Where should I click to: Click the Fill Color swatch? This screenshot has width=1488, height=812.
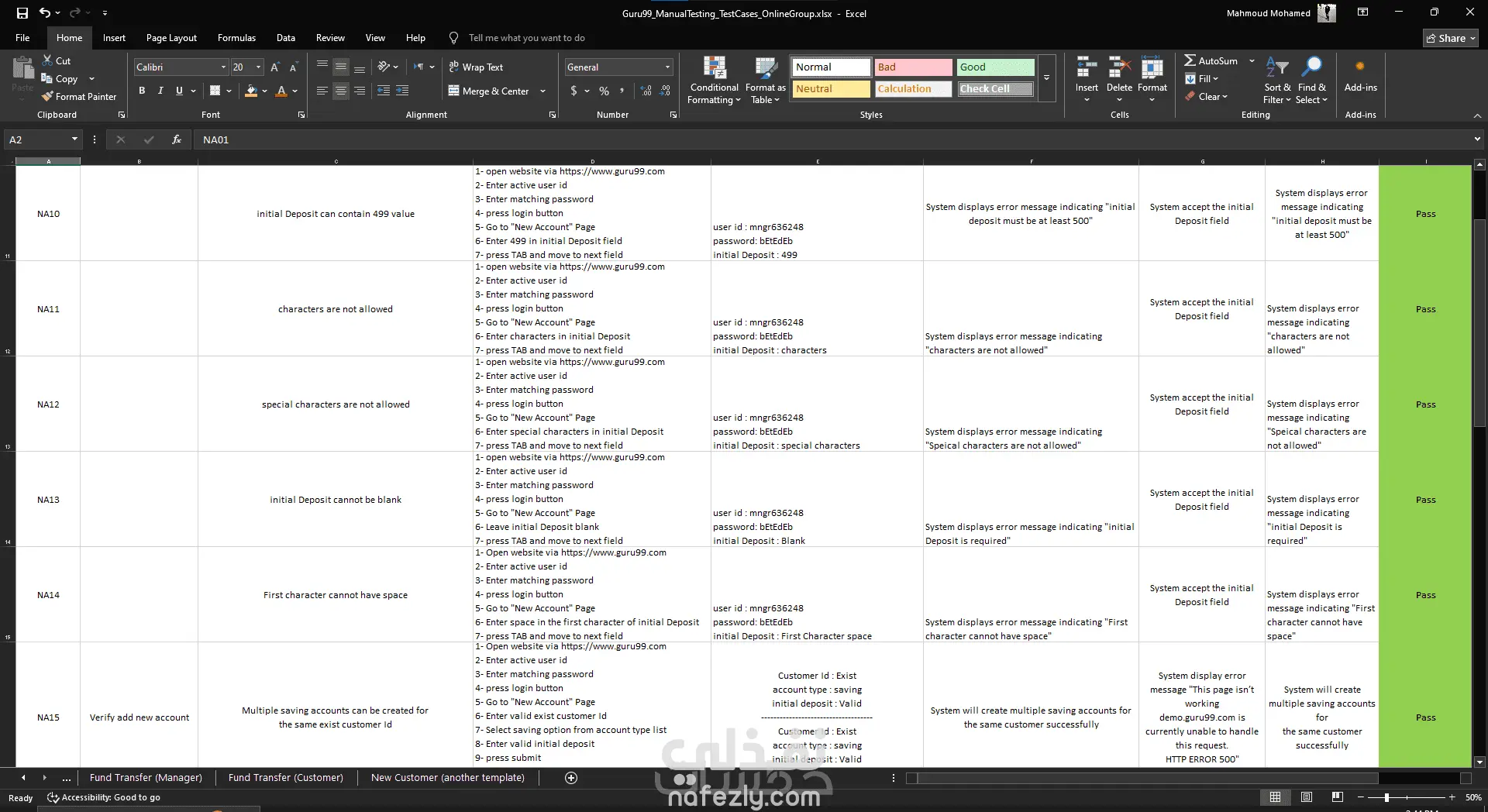tap(251, 91)
